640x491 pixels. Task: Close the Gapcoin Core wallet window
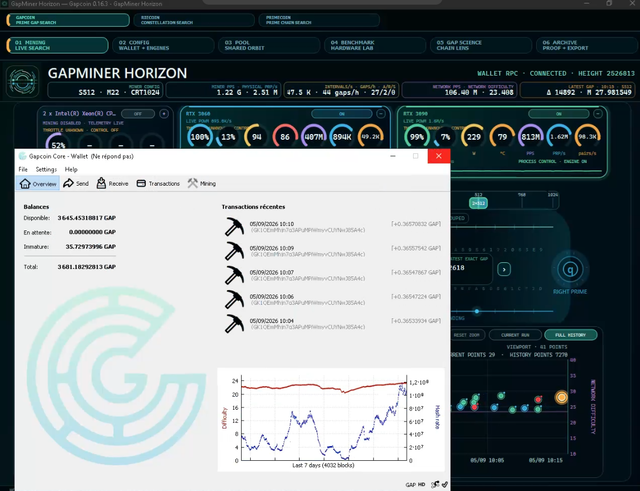(439, 156)
